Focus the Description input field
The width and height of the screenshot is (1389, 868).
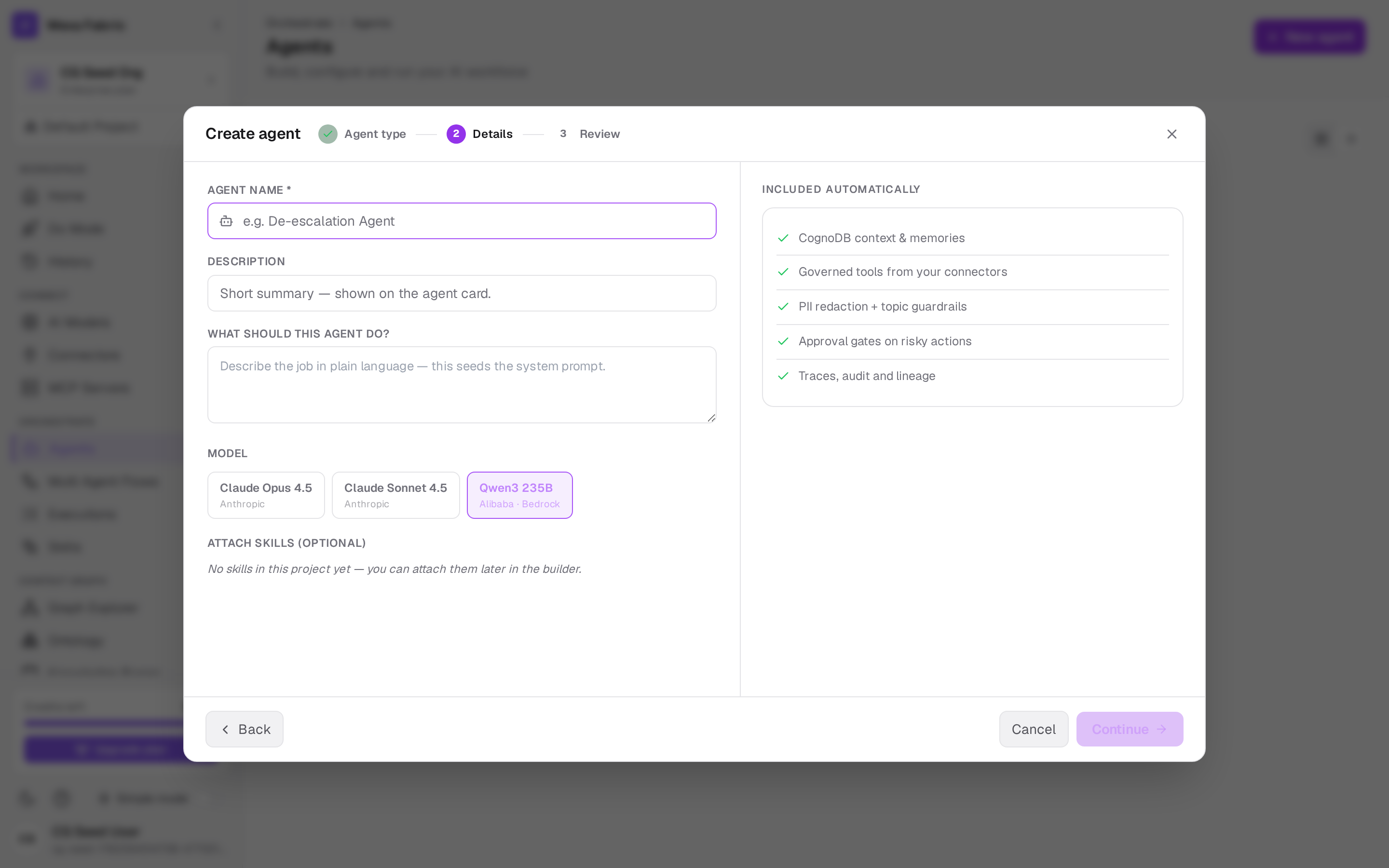(x=462, y=293)
